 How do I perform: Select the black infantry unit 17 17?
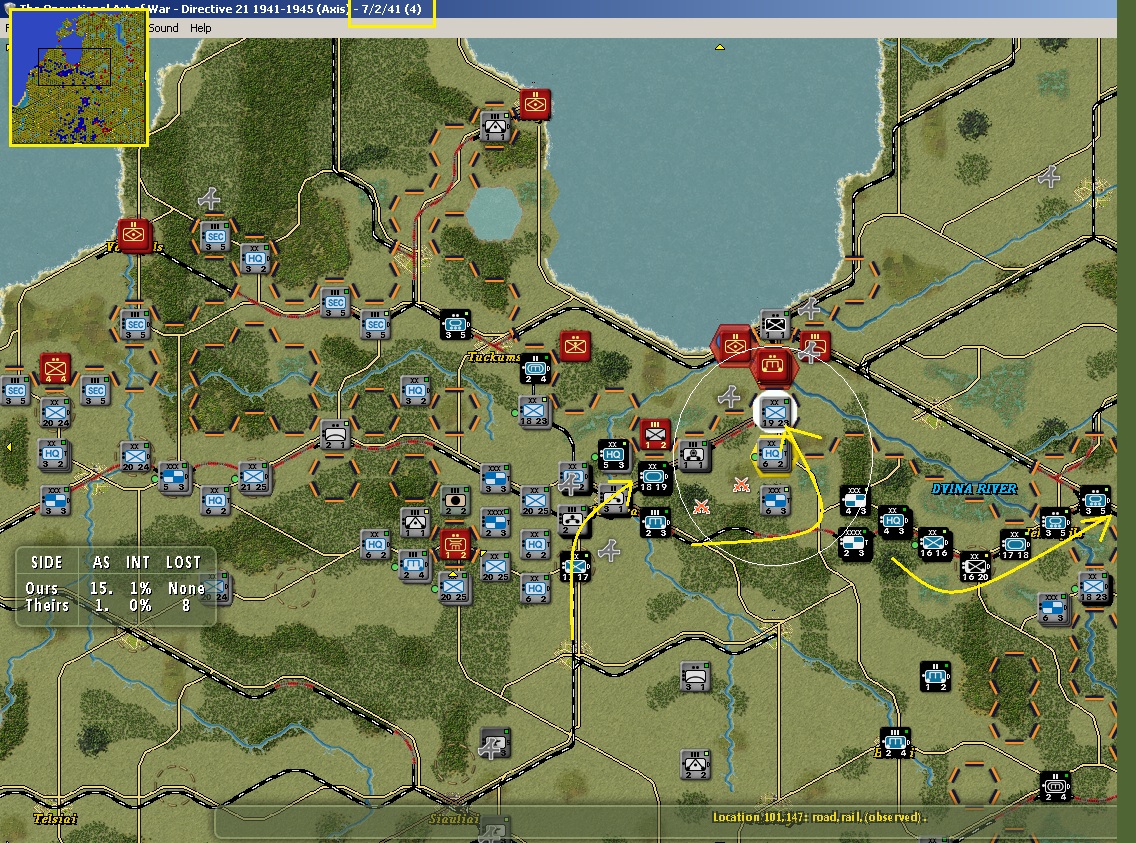(576, 566)
